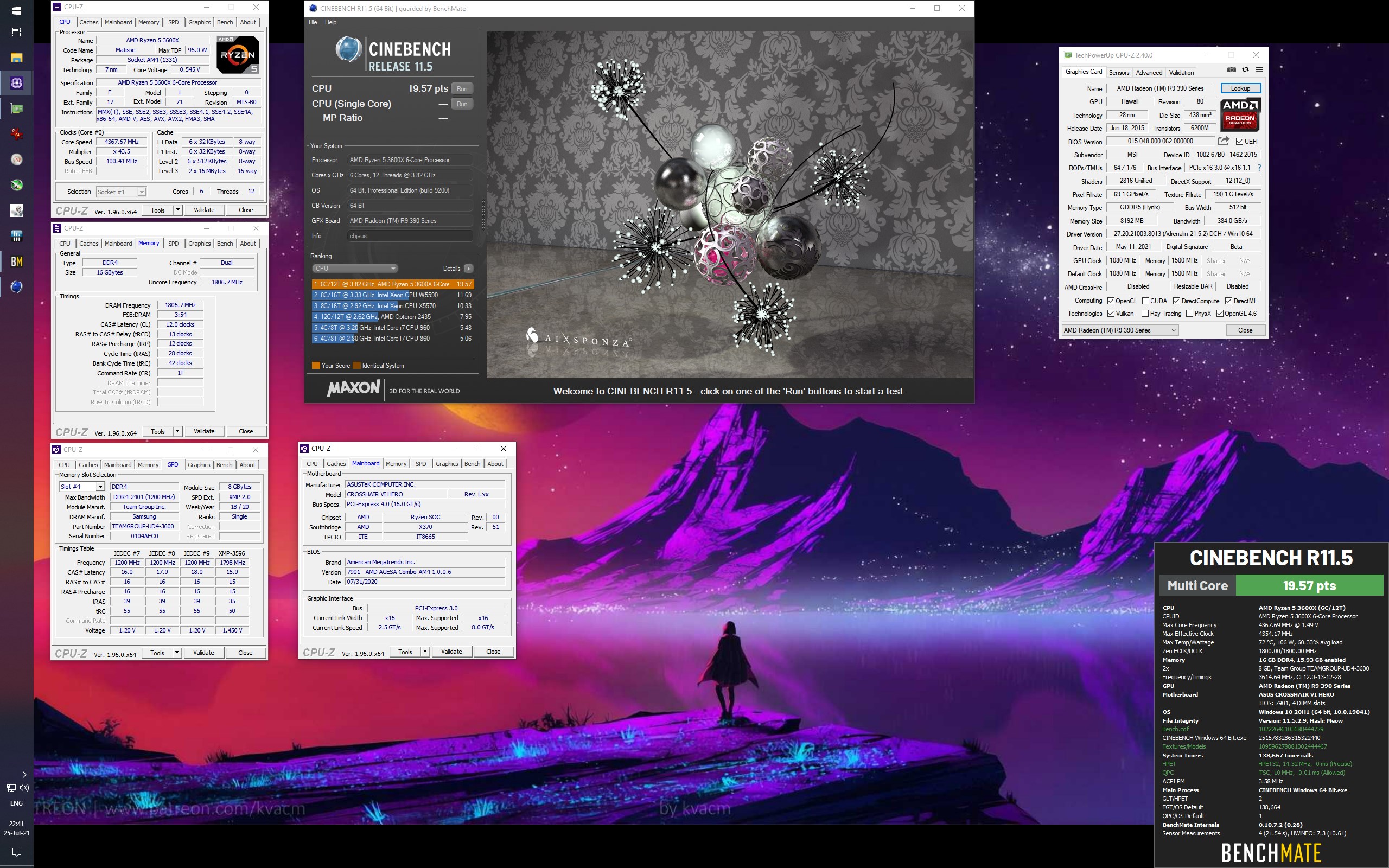The height and width of the screenshot is (868, 1389).
Task: Refresh GPU-Z readings with the refresh icon
Action: coord(1245,69)
